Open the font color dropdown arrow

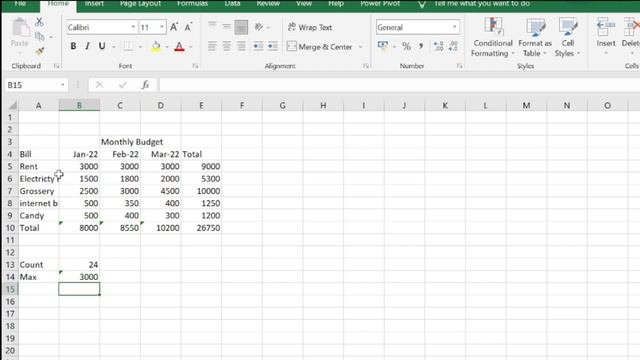(190, 47)
